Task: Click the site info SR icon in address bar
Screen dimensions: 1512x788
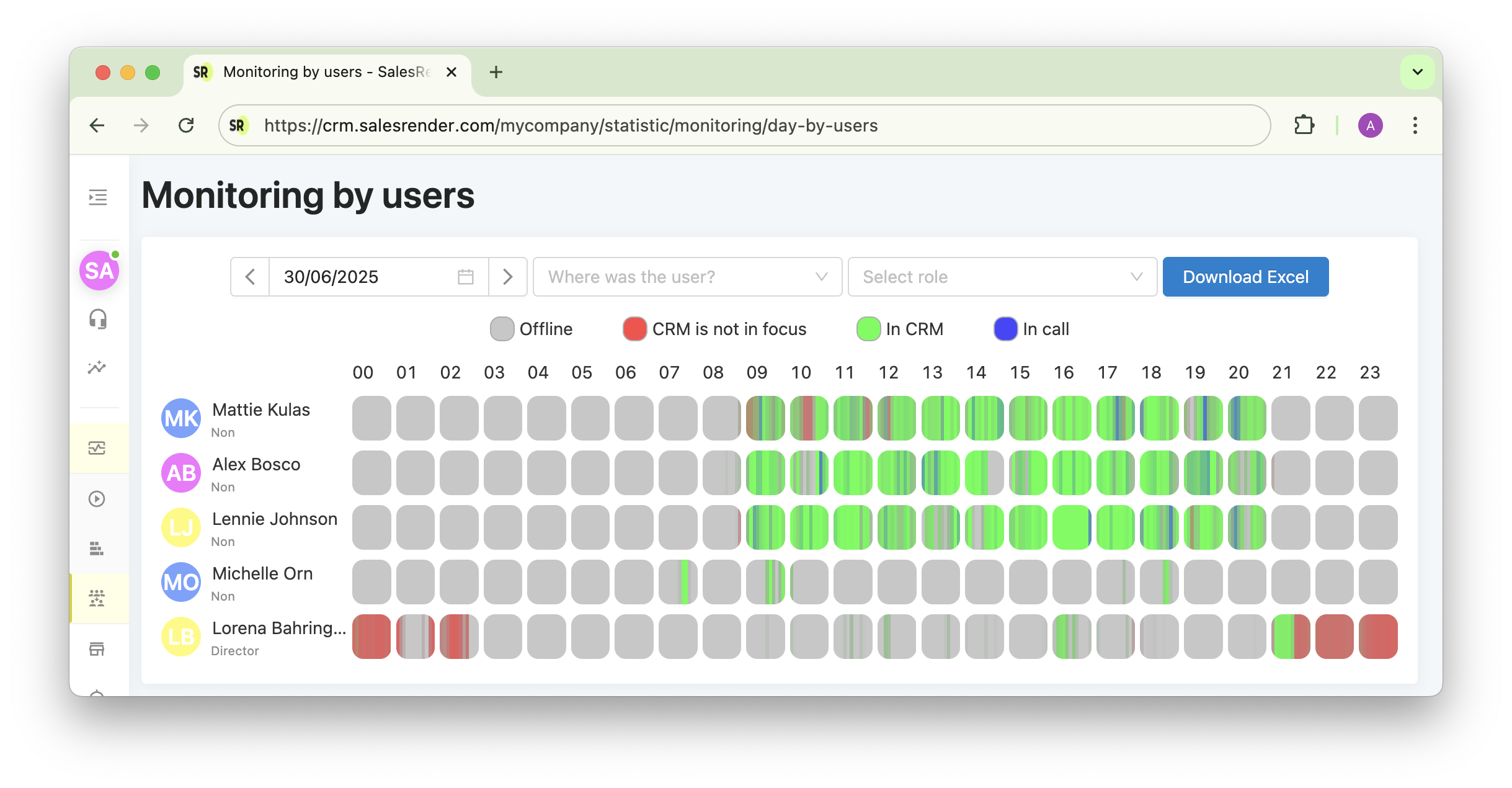Action: point(238,125)
